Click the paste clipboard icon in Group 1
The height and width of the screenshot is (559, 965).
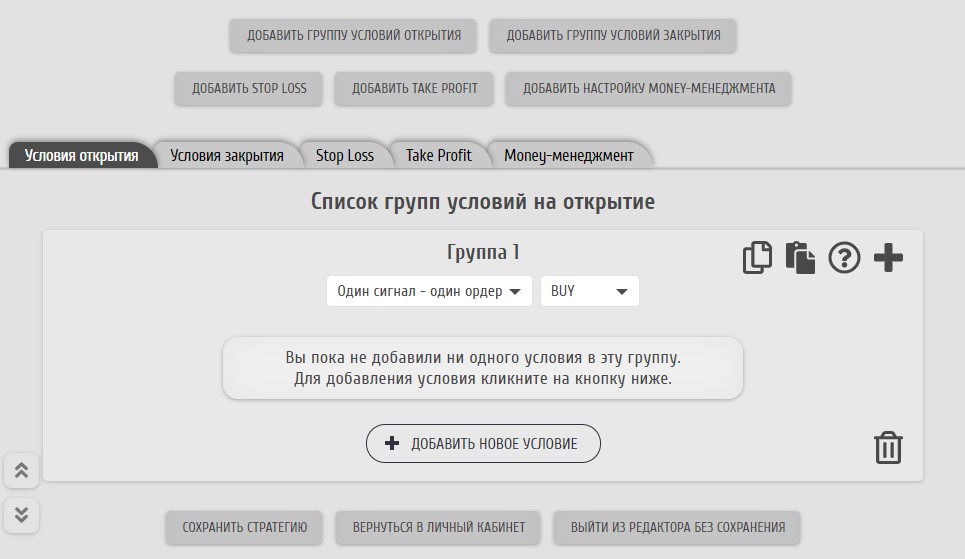click(800, 258)
